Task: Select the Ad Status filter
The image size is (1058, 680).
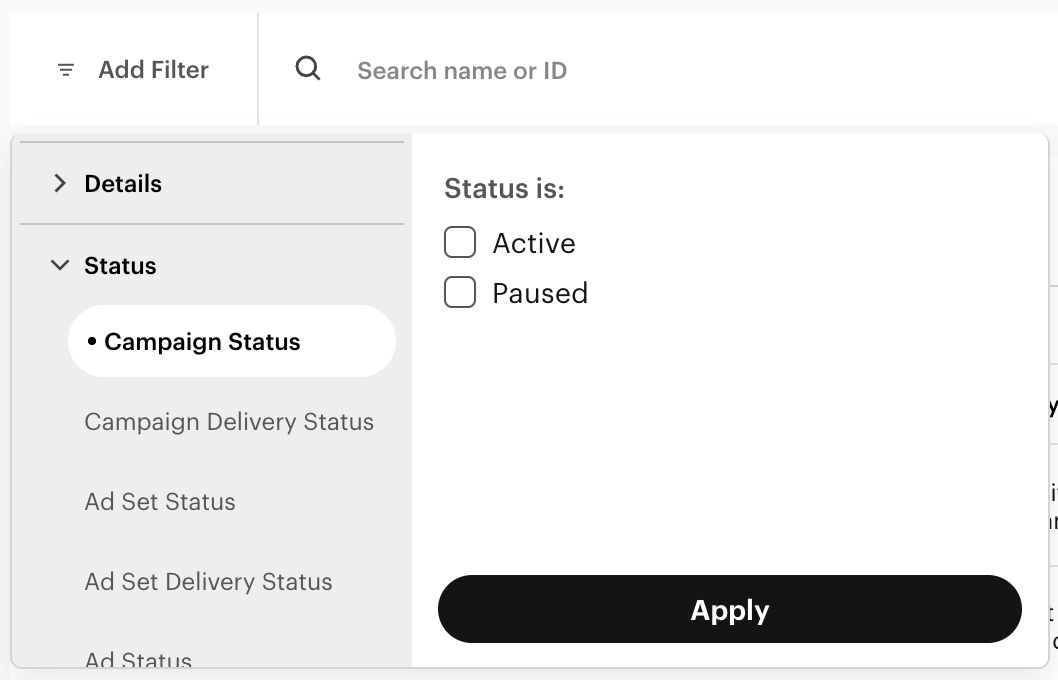Action: point(138,660)
